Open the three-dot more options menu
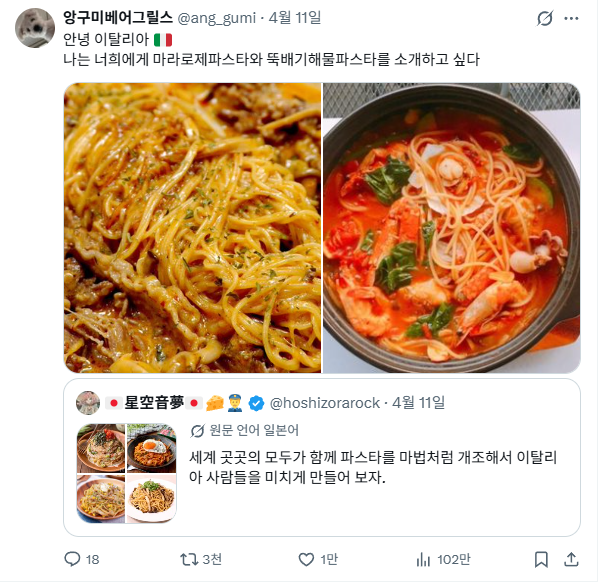The height and width of the screenshot is (582, 599). [x=571, y=18]
